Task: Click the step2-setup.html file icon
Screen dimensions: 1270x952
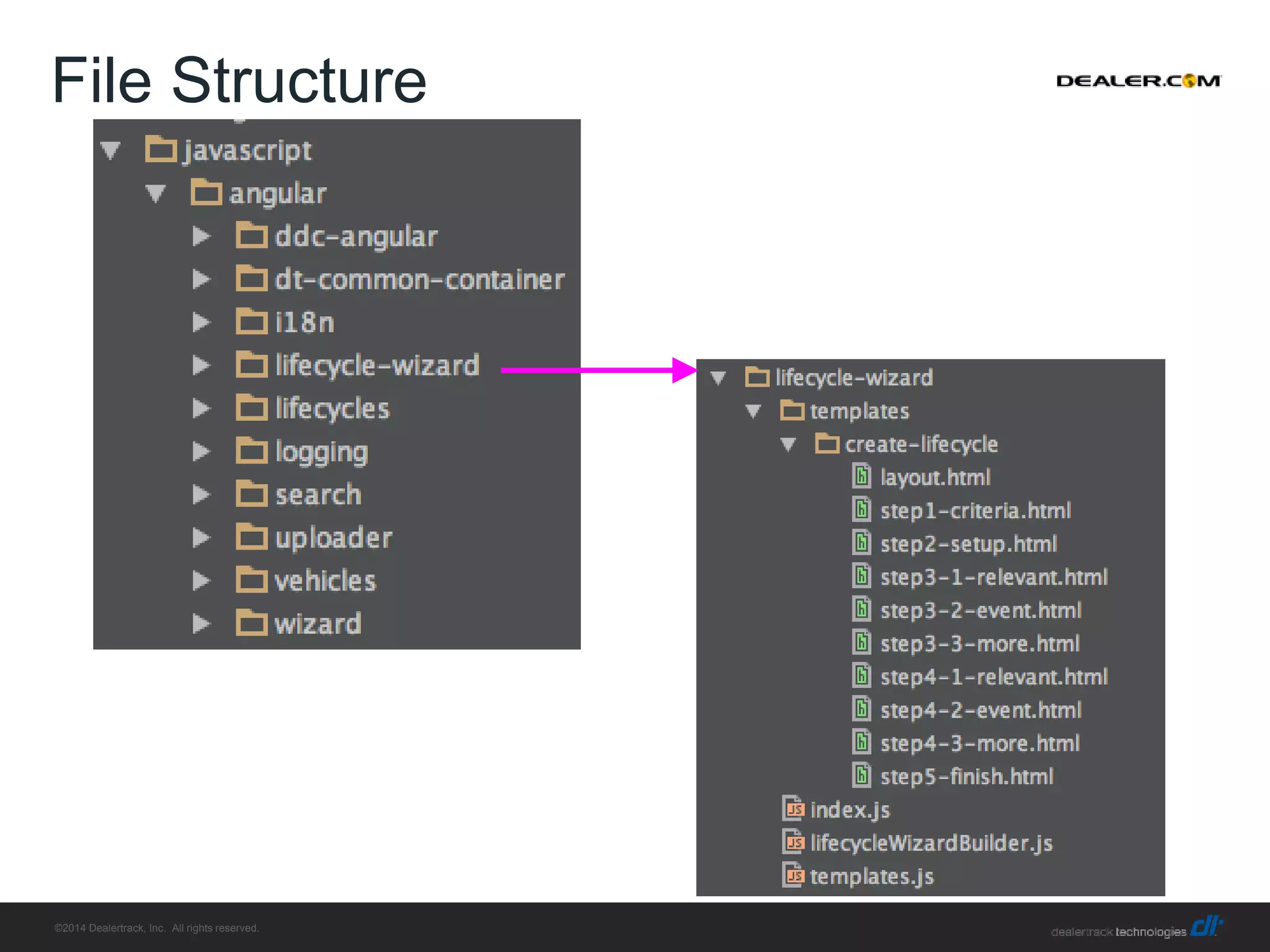Action: (x=861, y=542)
